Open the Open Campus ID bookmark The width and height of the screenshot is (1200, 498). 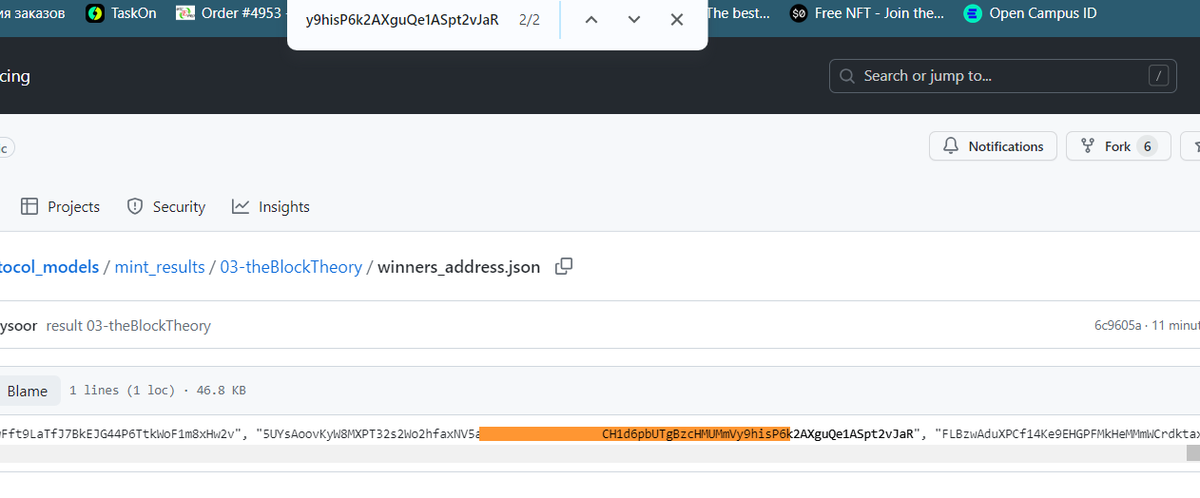click(x=1030, y=13)
